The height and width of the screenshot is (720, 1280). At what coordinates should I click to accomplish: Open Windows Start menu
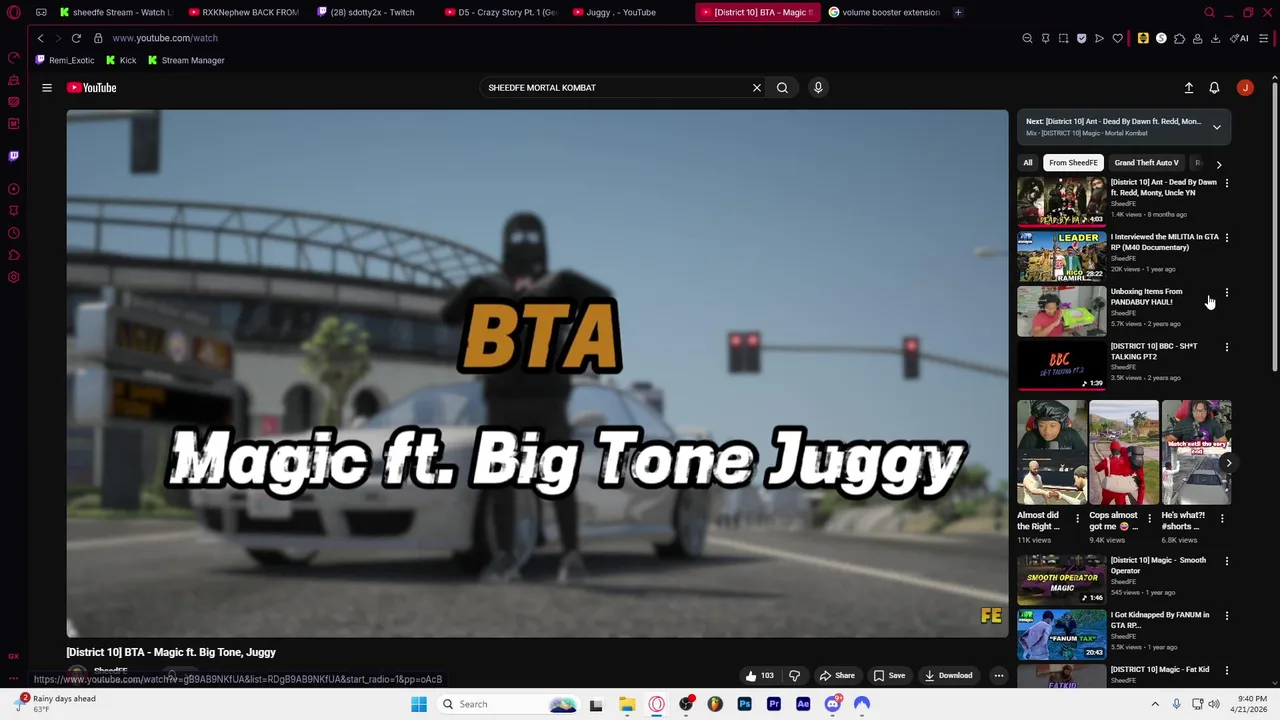coord(419,705)
